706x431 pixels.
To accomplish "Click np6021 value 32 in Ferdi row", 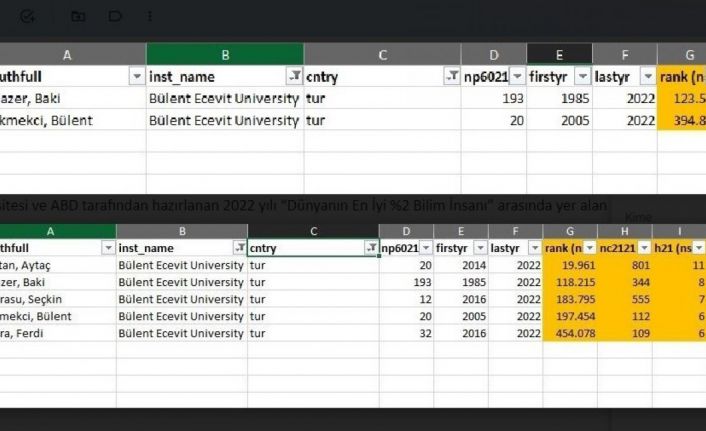I will [406, 333].
